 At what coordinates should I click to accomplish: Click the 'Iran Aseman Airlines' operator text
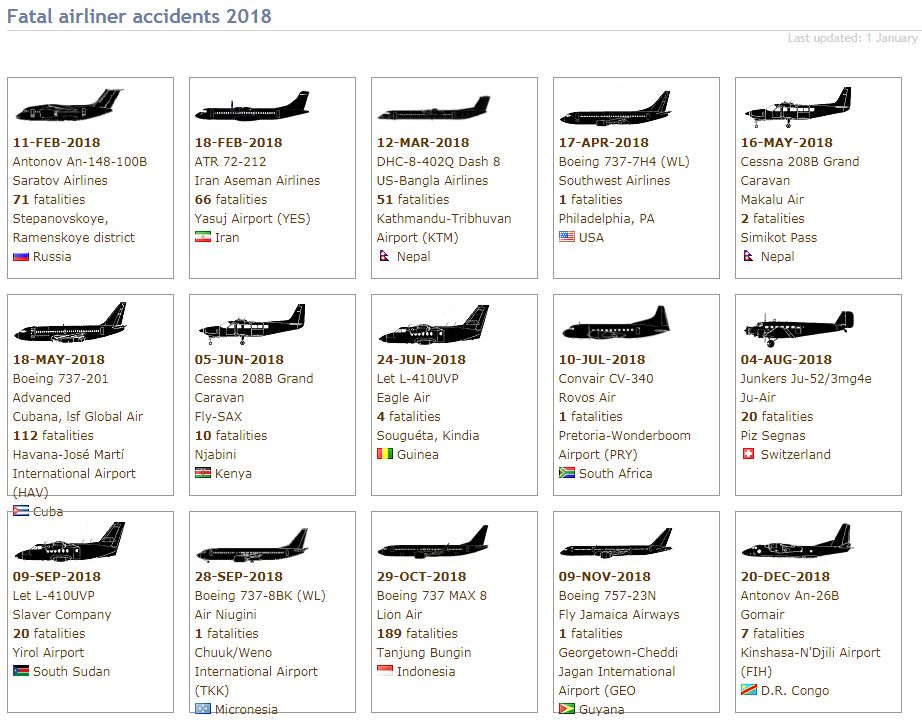[257, 181]
